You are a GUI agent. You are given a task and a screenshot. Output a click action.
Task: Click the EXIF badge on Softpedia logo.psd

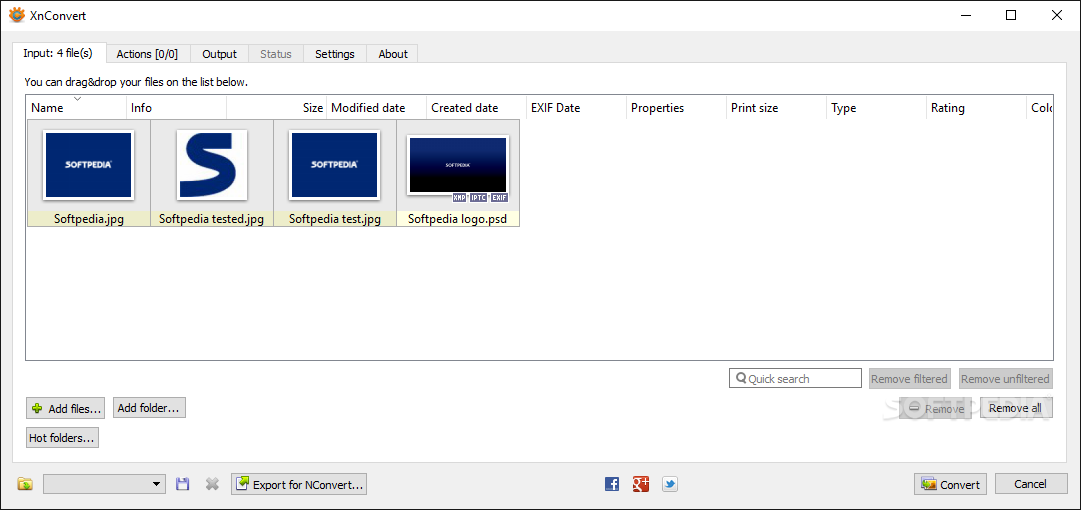[x=499, y=198]
